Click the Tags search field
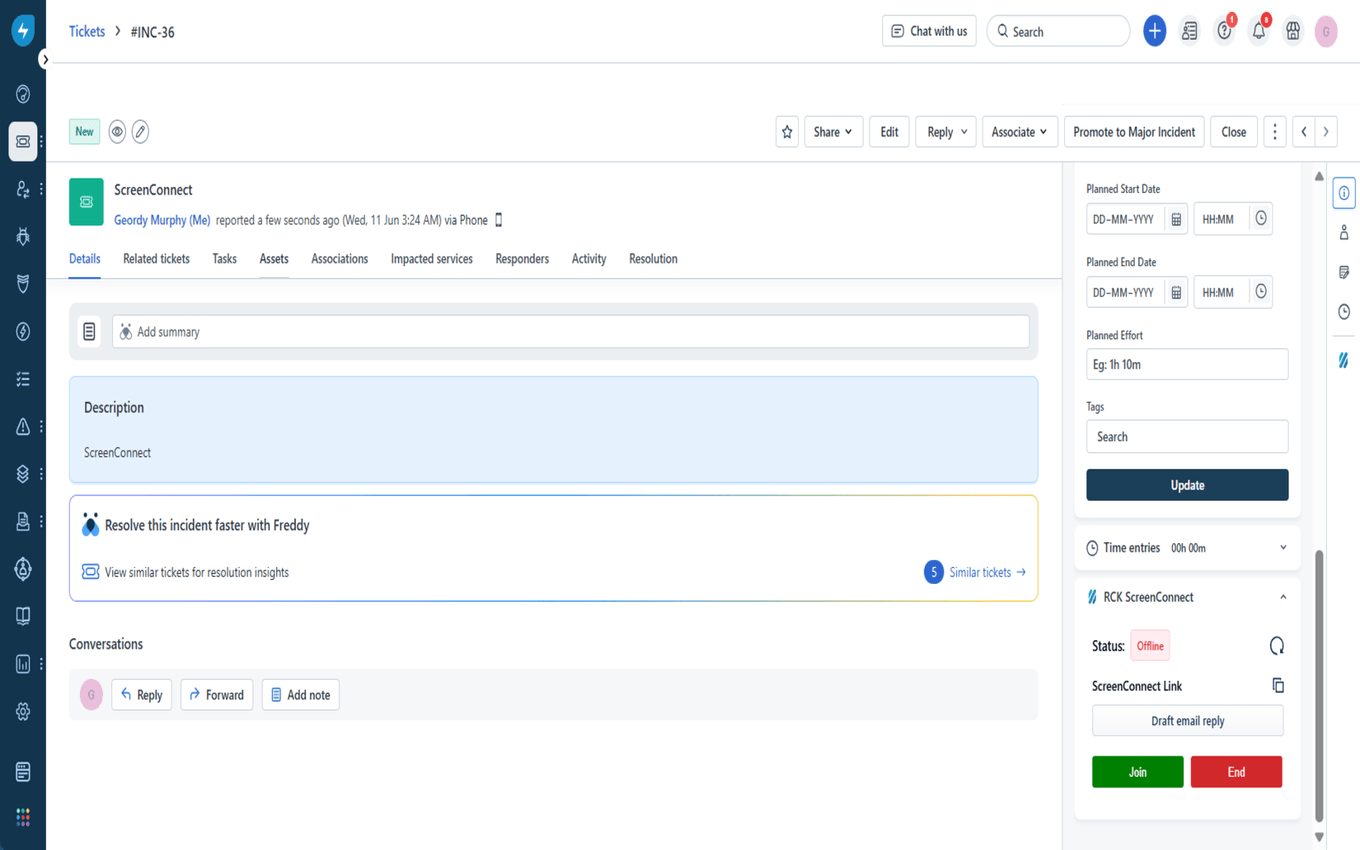 pos(1187,437)
